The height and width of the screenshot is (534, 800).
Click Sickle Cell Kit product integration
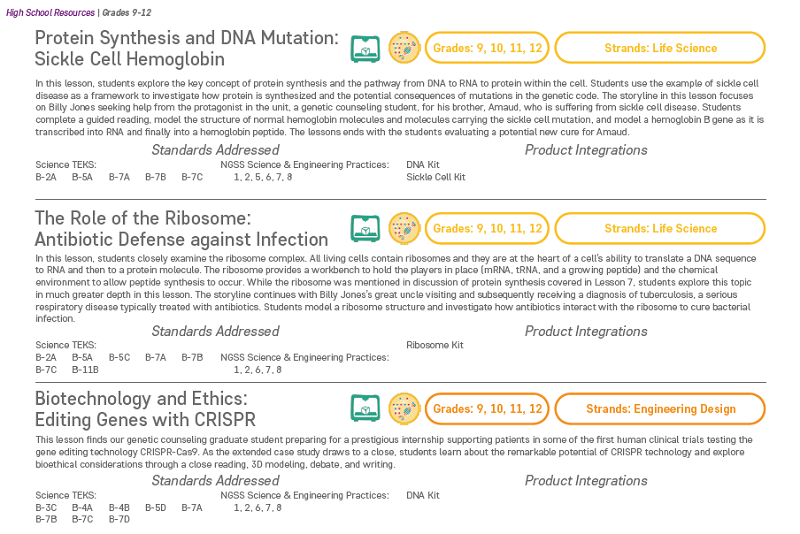[x=436, y=177]
